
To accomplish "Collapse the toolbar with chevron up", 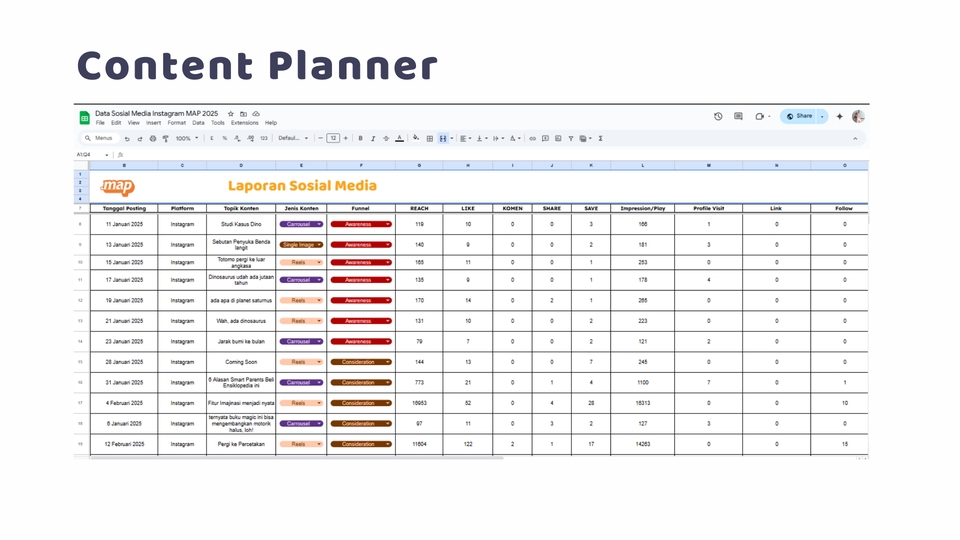I will (x=855, y=138).
